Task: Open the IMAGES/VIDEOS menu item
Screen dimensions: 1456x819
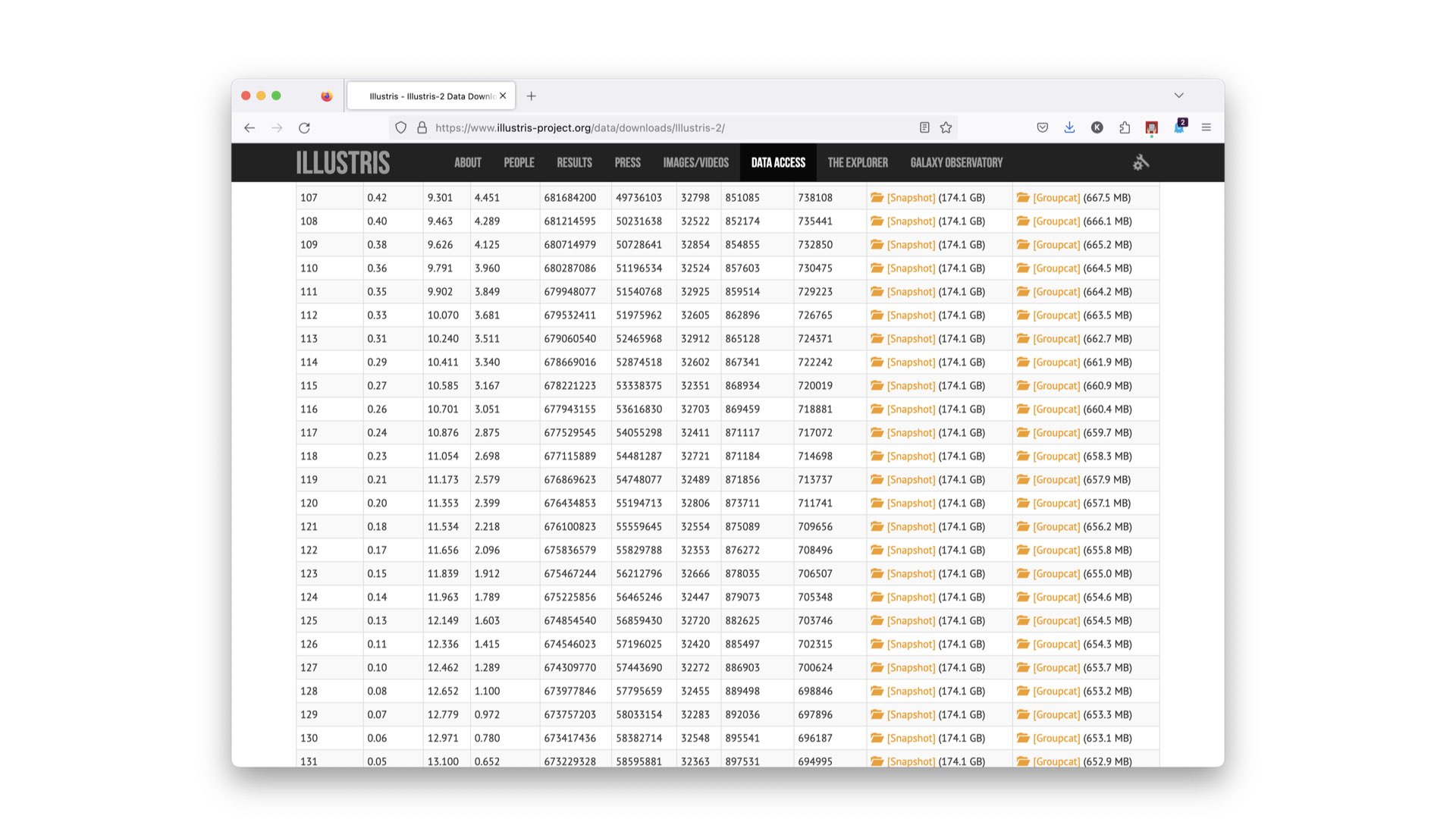Action: pyautogui.click(x=695, y=162)
